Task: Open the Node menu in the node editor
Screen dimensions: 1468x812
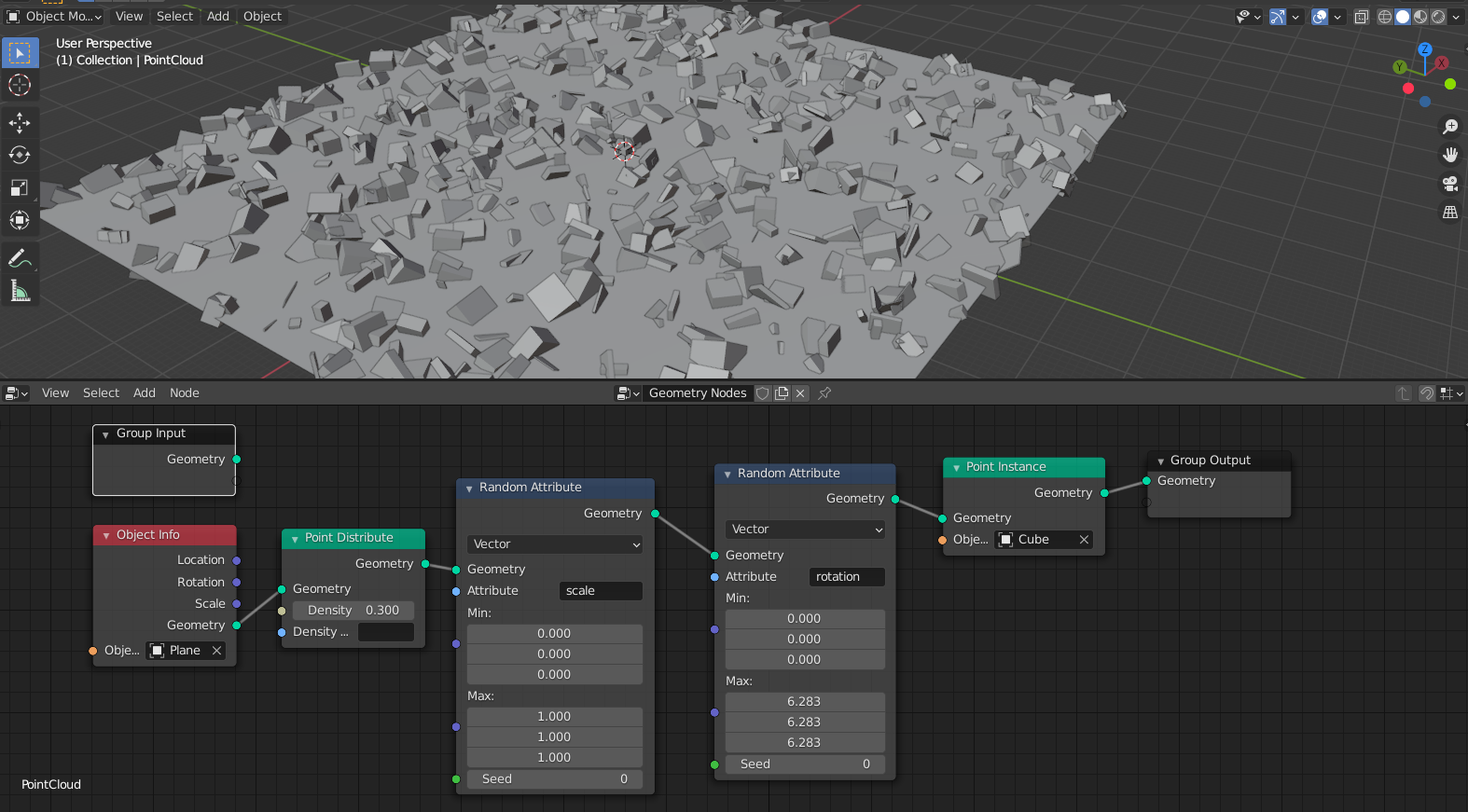Action: coord(184,393)
